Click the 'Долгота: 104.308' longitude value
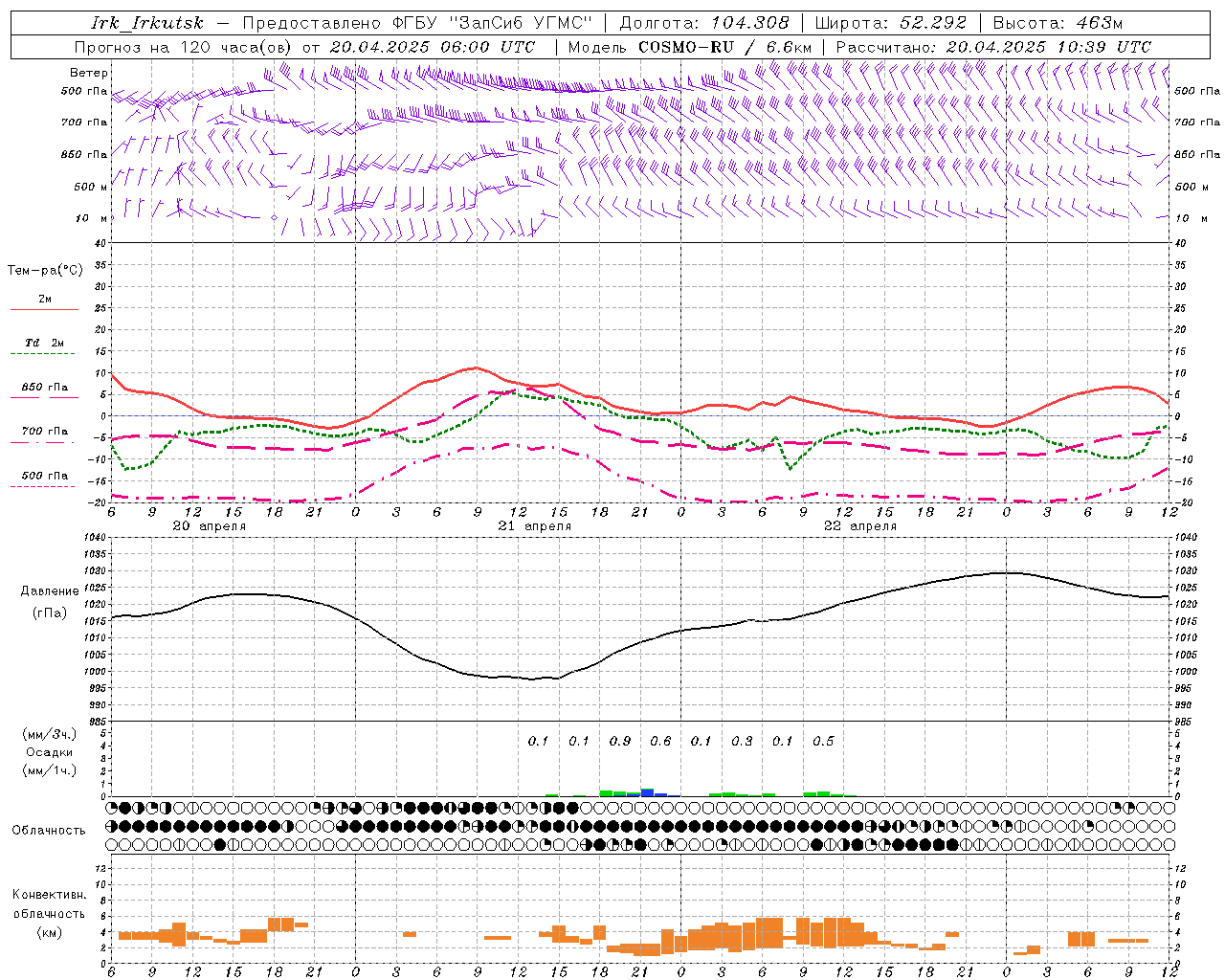Screen dimensions: 1225x980 coord(704,23)
